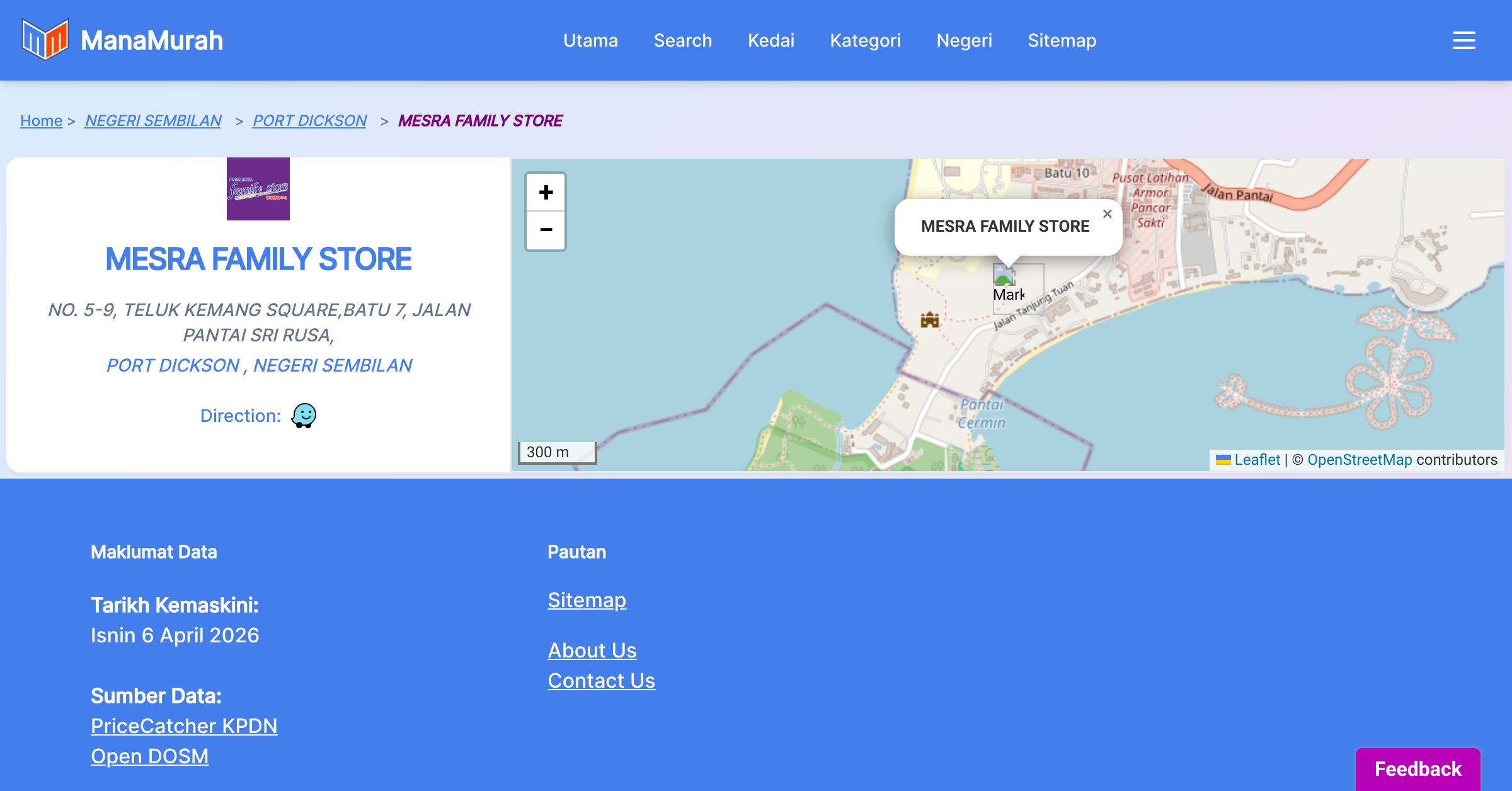Open the Negeri navigation item
The image size is (1512, 791).
click(964, 40)
